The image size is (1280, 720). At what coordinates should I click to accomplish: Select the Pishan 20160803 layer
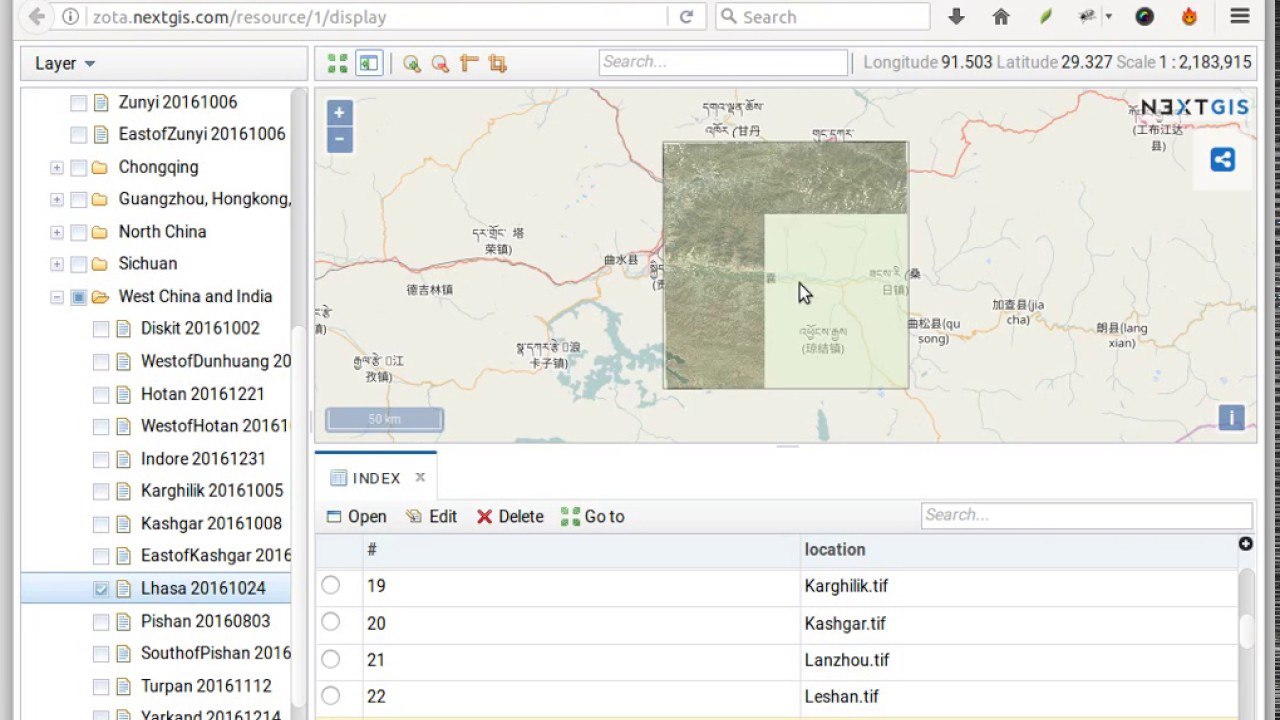[x=205, y=621]
